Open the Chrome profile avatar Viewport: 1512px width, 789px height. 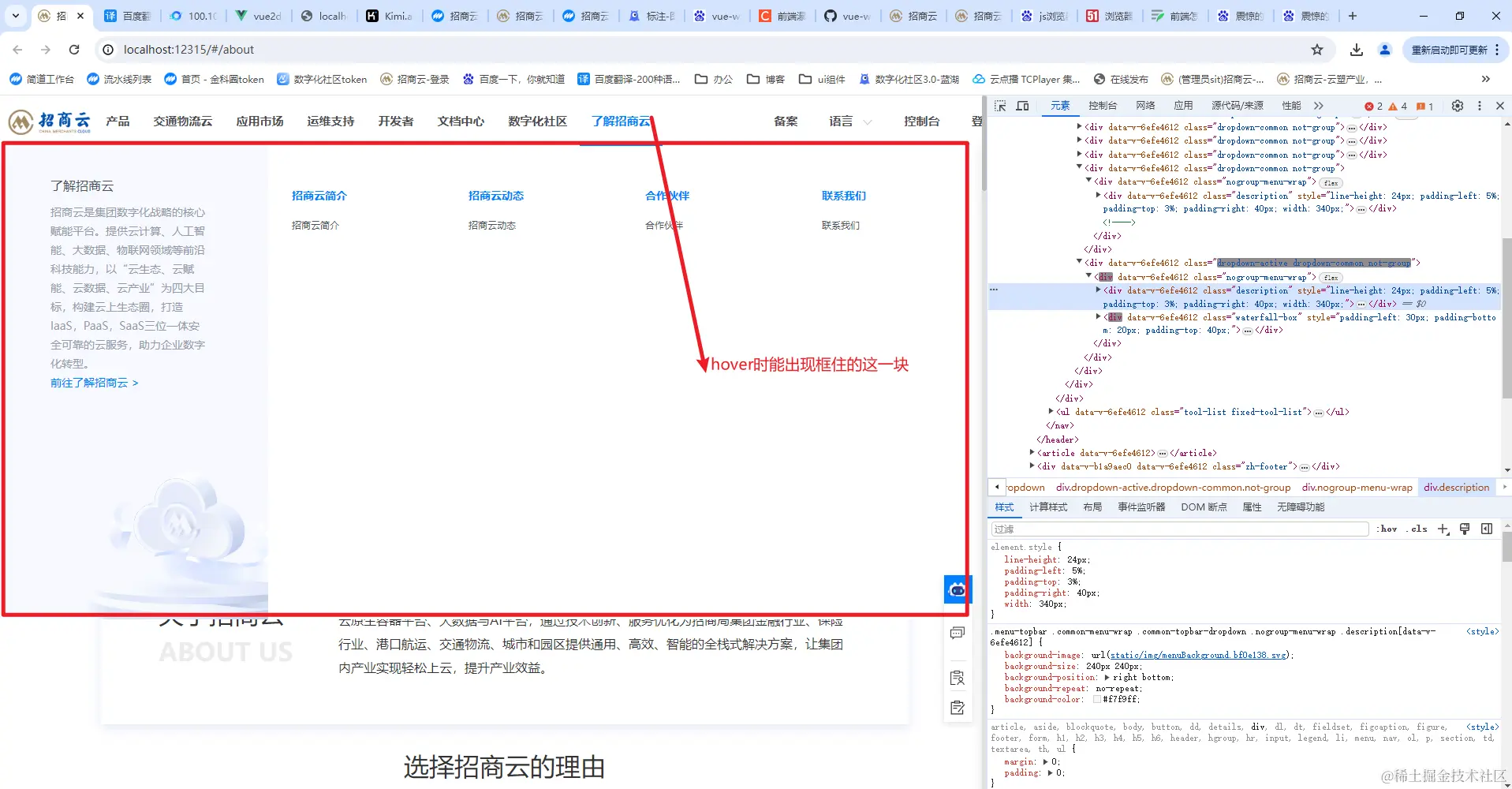pos(1385,50)
